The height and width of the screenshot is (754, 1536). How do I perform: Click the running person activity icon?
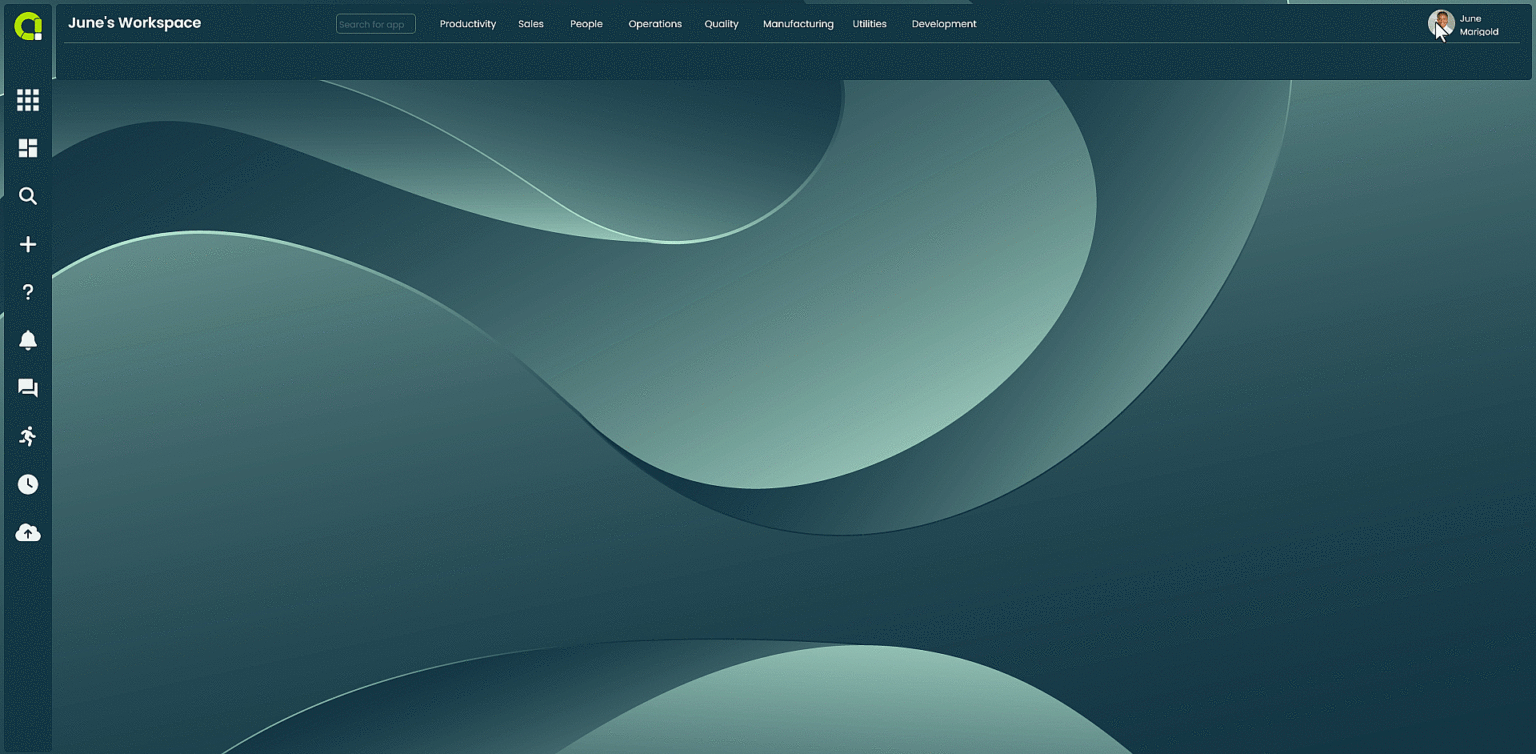(x=28, y=436)
